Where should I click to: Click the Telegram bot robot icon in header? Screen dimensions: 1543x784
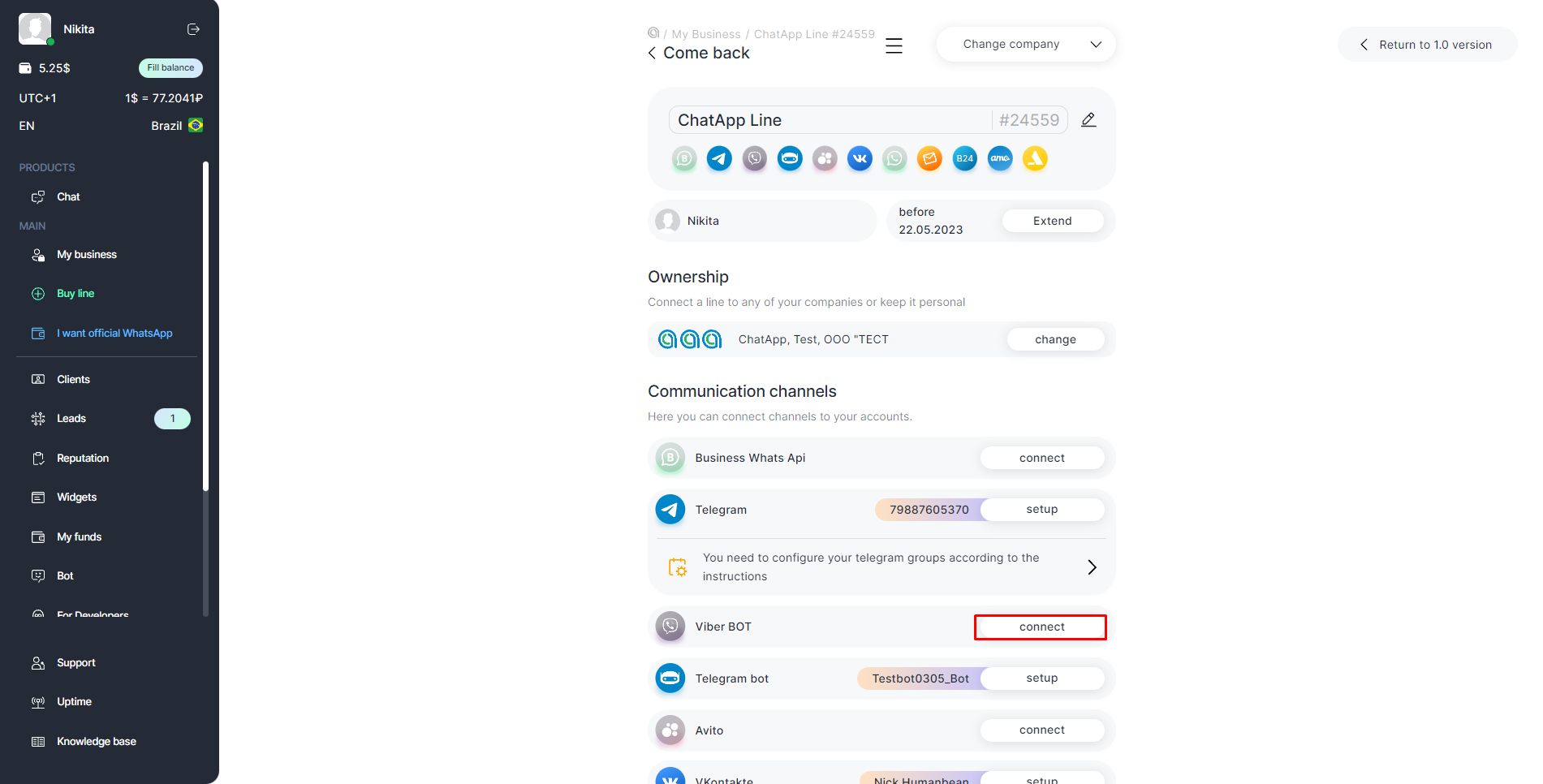pyautogui.click(x=790, y=159)
